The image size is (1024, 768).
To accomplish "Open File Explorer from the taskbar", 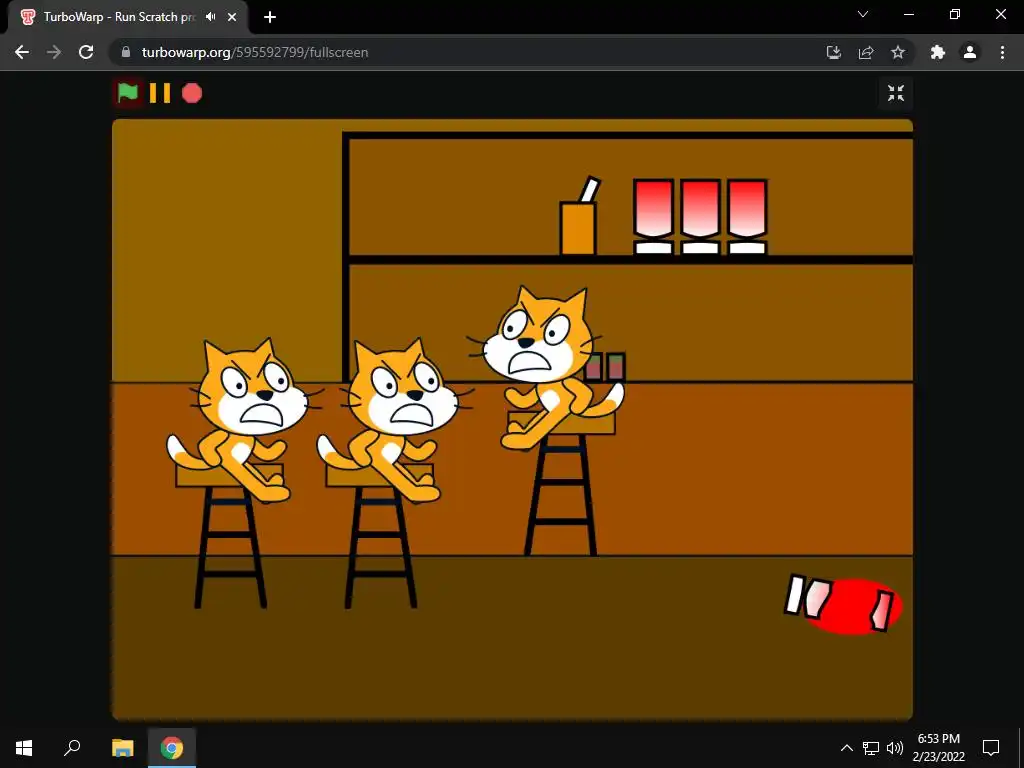I will pyautogui.click(x=122, y=748).
